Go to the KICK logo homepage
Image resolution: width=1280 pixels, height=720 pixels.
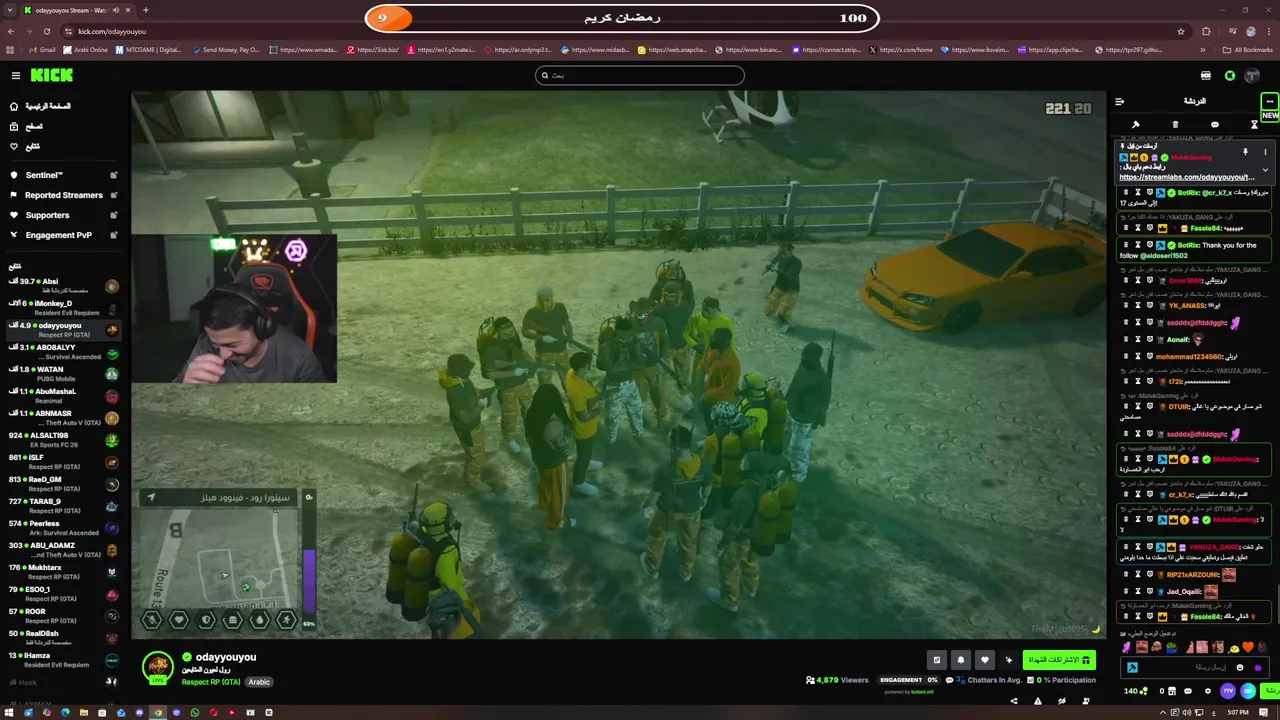(51, 75)
